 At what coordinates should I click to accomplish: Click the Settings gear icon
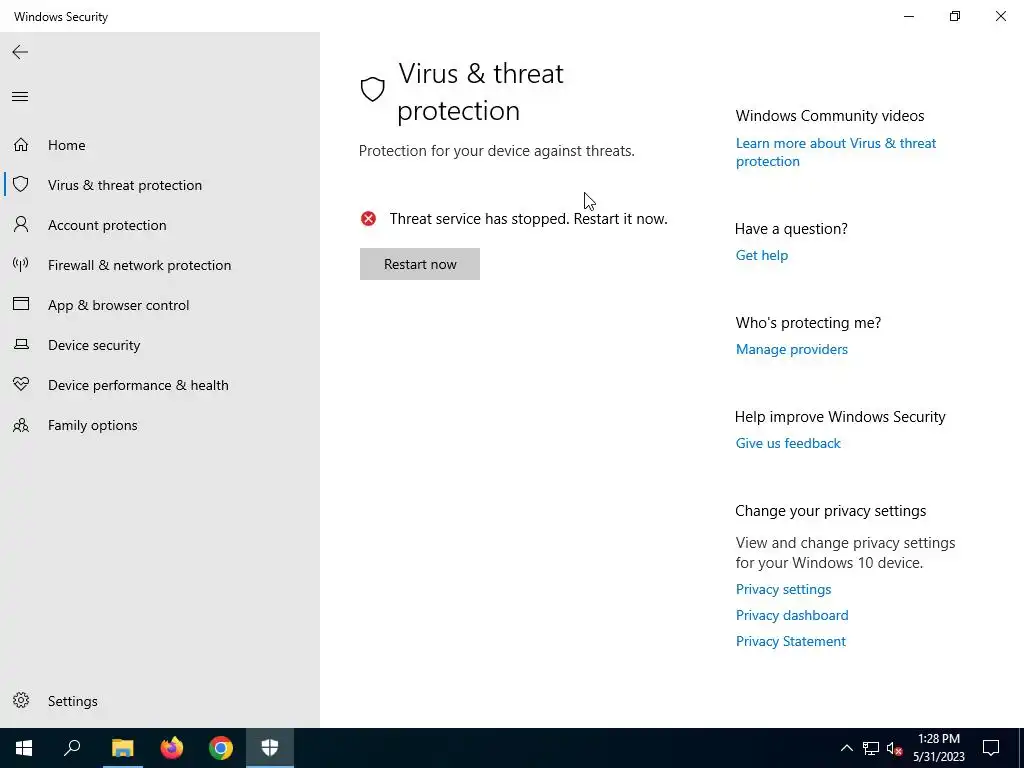point(21,700)
